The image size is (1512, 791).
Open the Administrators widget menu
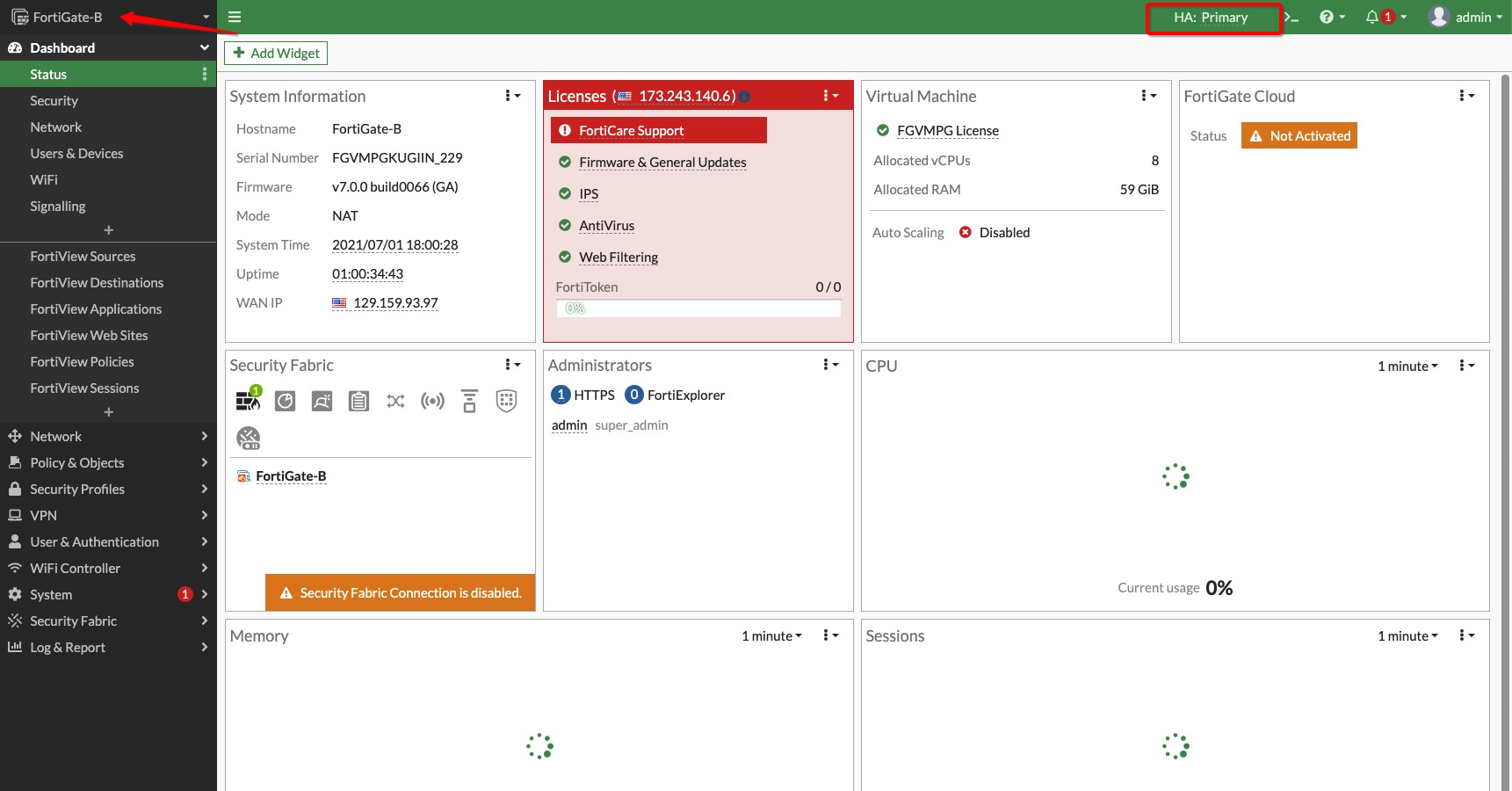831,365
